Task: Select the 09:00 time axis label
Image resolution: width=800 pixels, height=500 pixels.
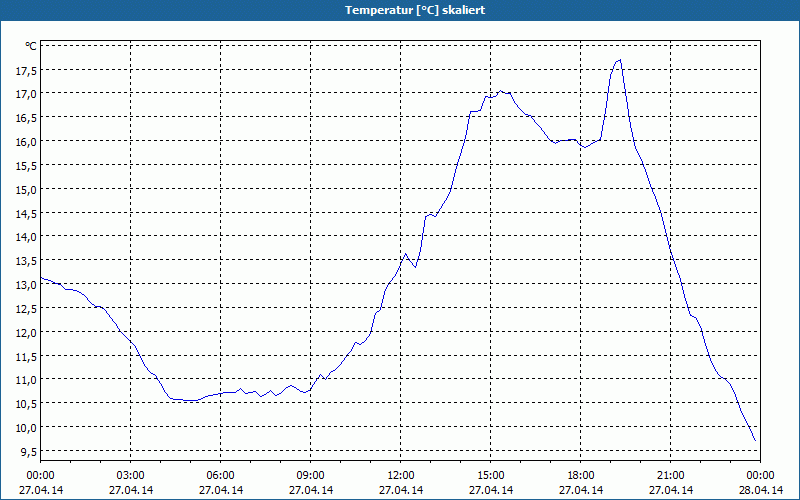Action: [310, 476]
